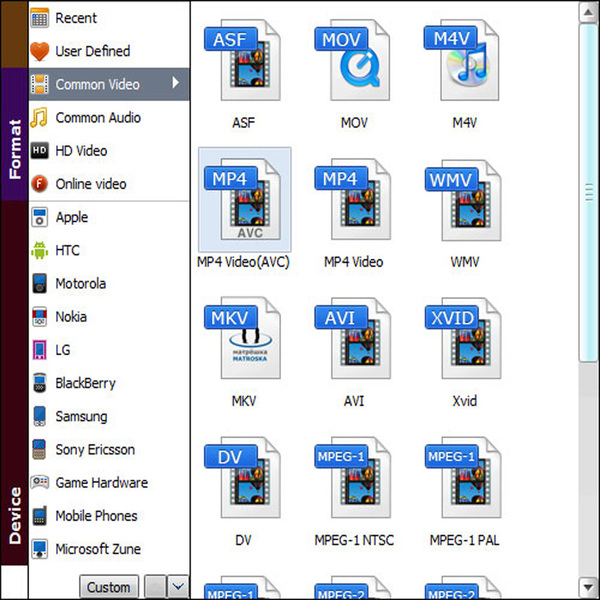Image resolution: width=600 pixels, height=600 pixels.
Task: Click the Sony Ericsson phone icon
Action: [39, 449]
